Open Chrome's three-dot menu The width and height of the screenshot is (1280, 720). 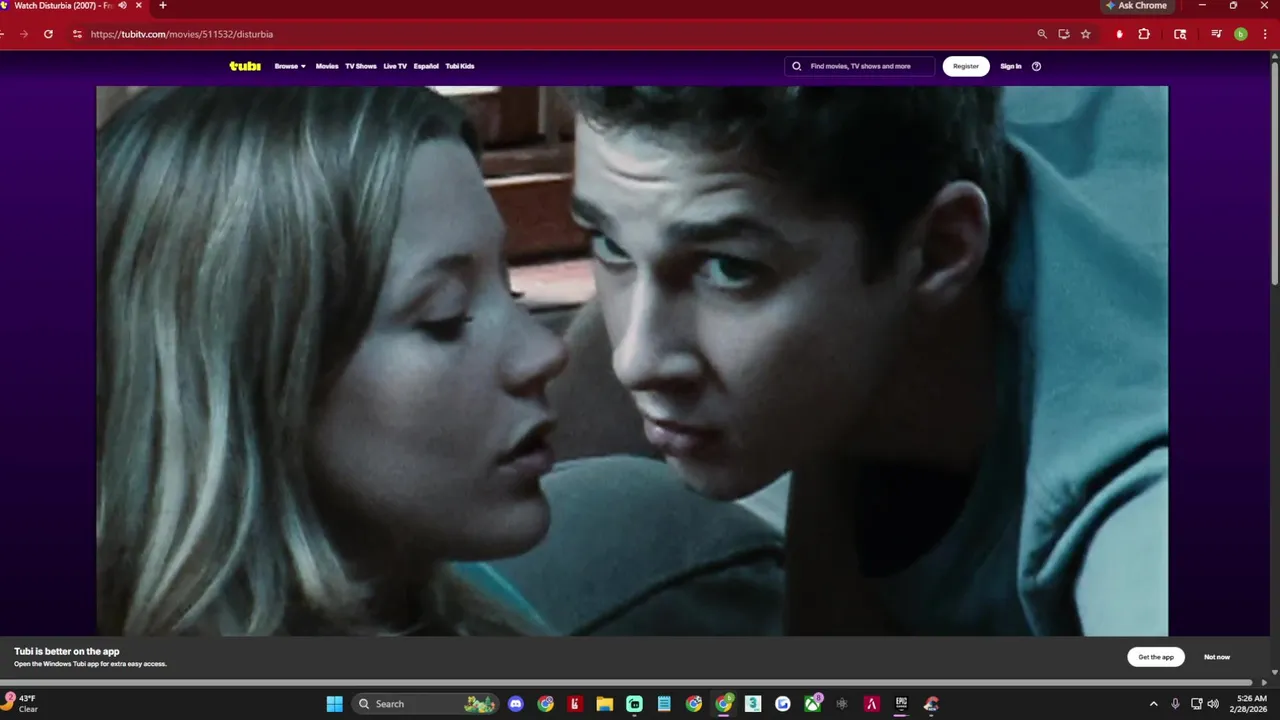tap(1265, 34)
